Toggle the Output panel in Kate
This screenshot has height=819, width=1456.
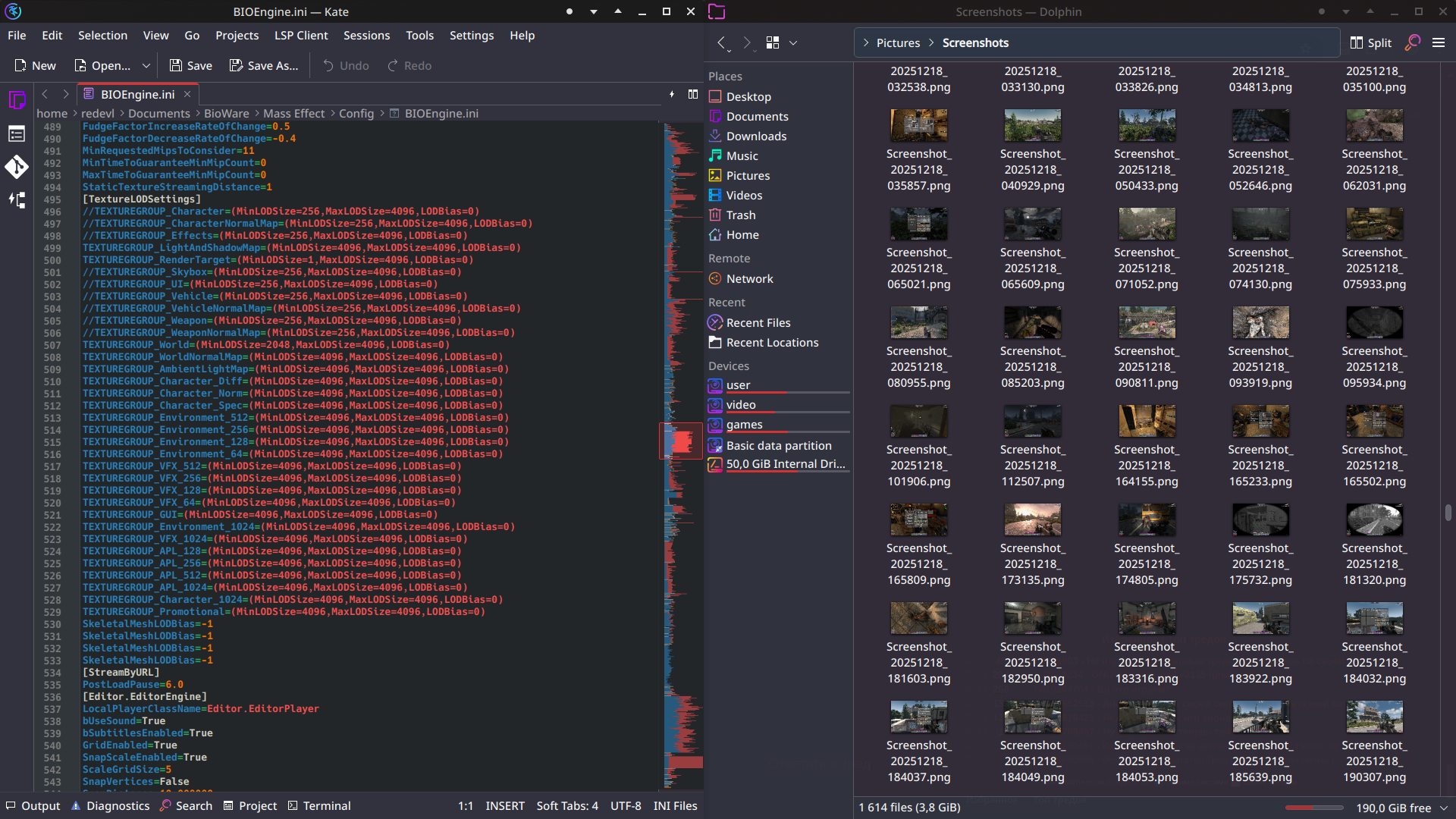(33, 806)
